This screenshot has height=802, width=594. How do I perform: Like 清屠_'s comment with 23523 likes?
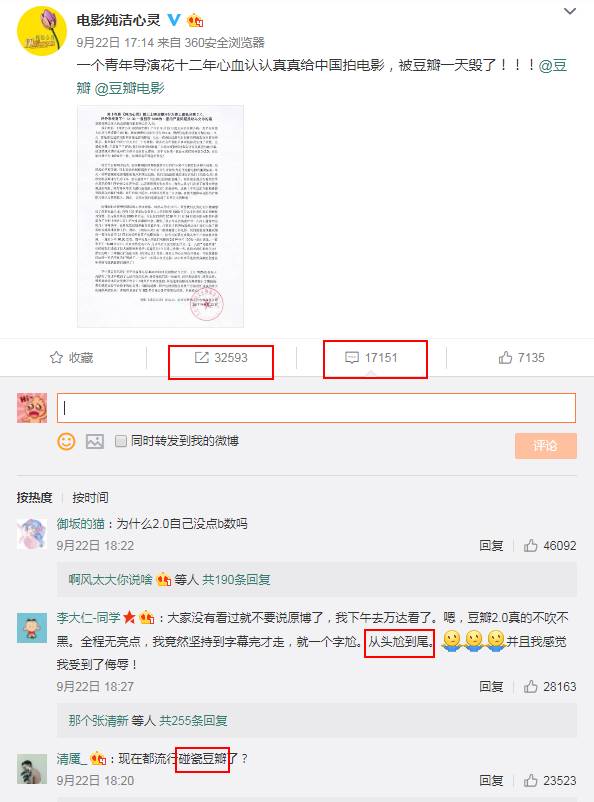(531, 781)
